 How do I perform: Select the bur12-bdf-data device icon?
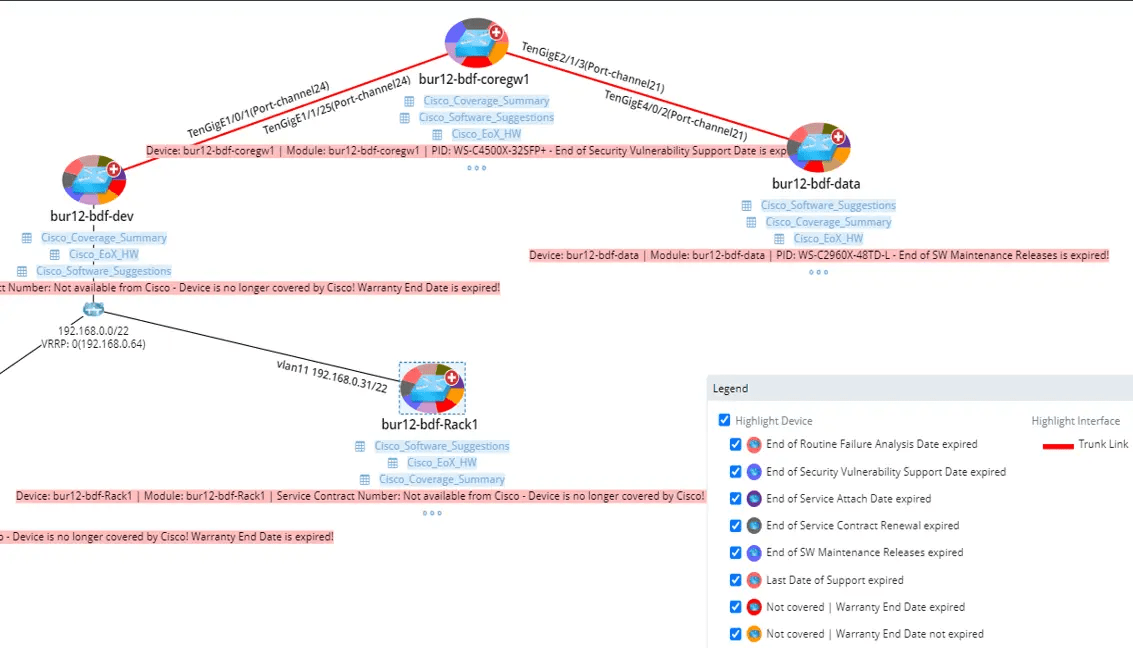click(x=818, y=145)
